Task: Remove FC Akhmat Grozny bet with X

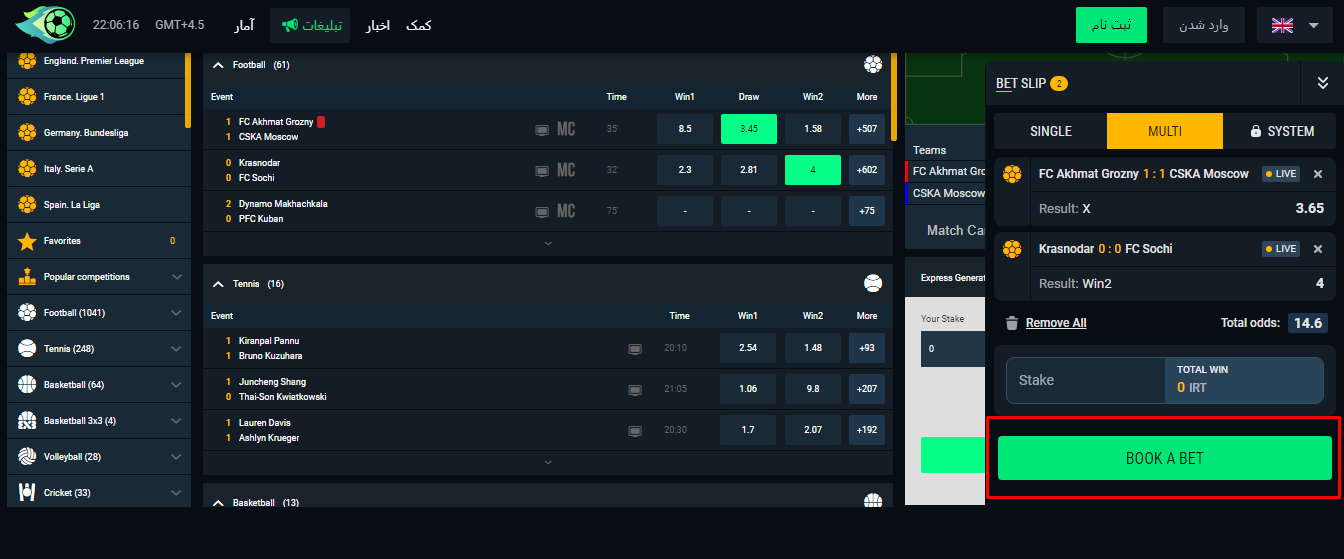Action: coord(1317,174)
